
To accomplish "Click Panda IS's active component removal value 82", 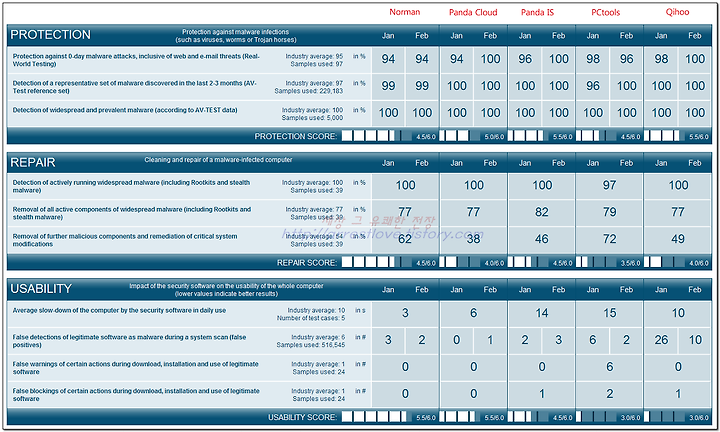I will [x=541, y=212].
